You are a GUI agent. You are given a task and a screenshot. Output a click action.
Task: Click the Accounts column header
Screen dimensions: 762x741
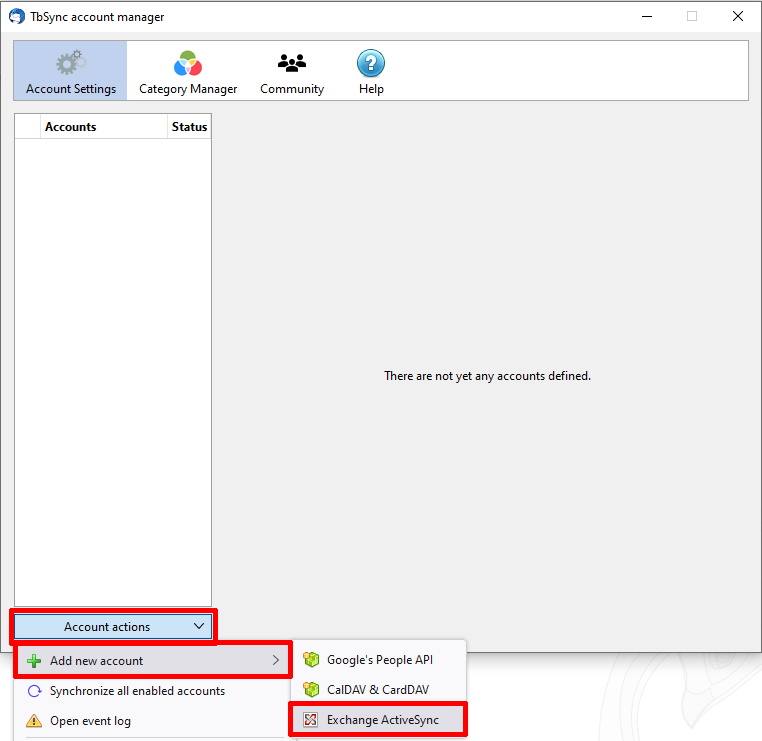(x=104, y=126)
